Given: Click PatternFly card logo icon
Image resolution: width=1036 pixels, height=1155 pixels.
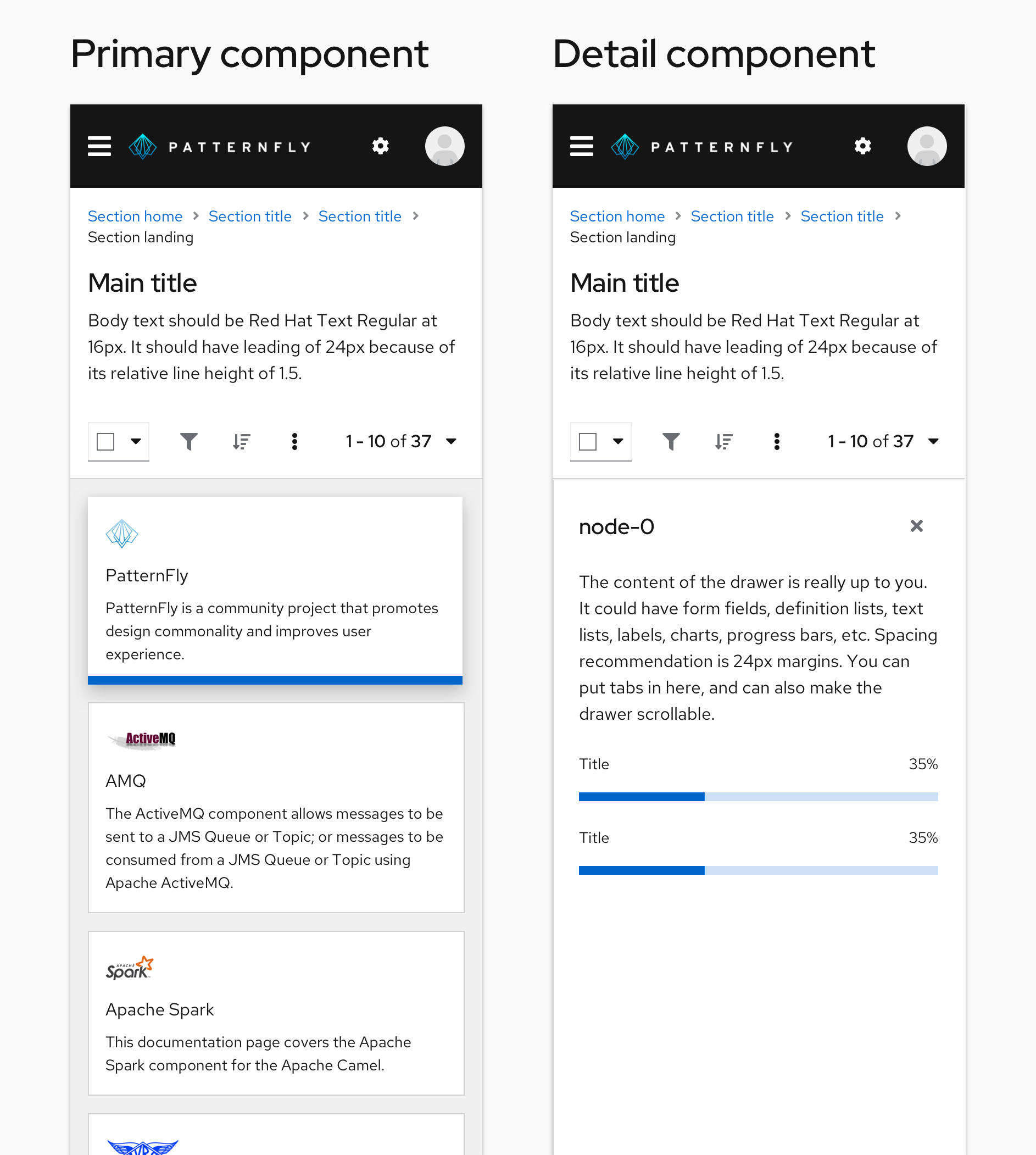Looking at the screenshot, I should click(122, 534).
